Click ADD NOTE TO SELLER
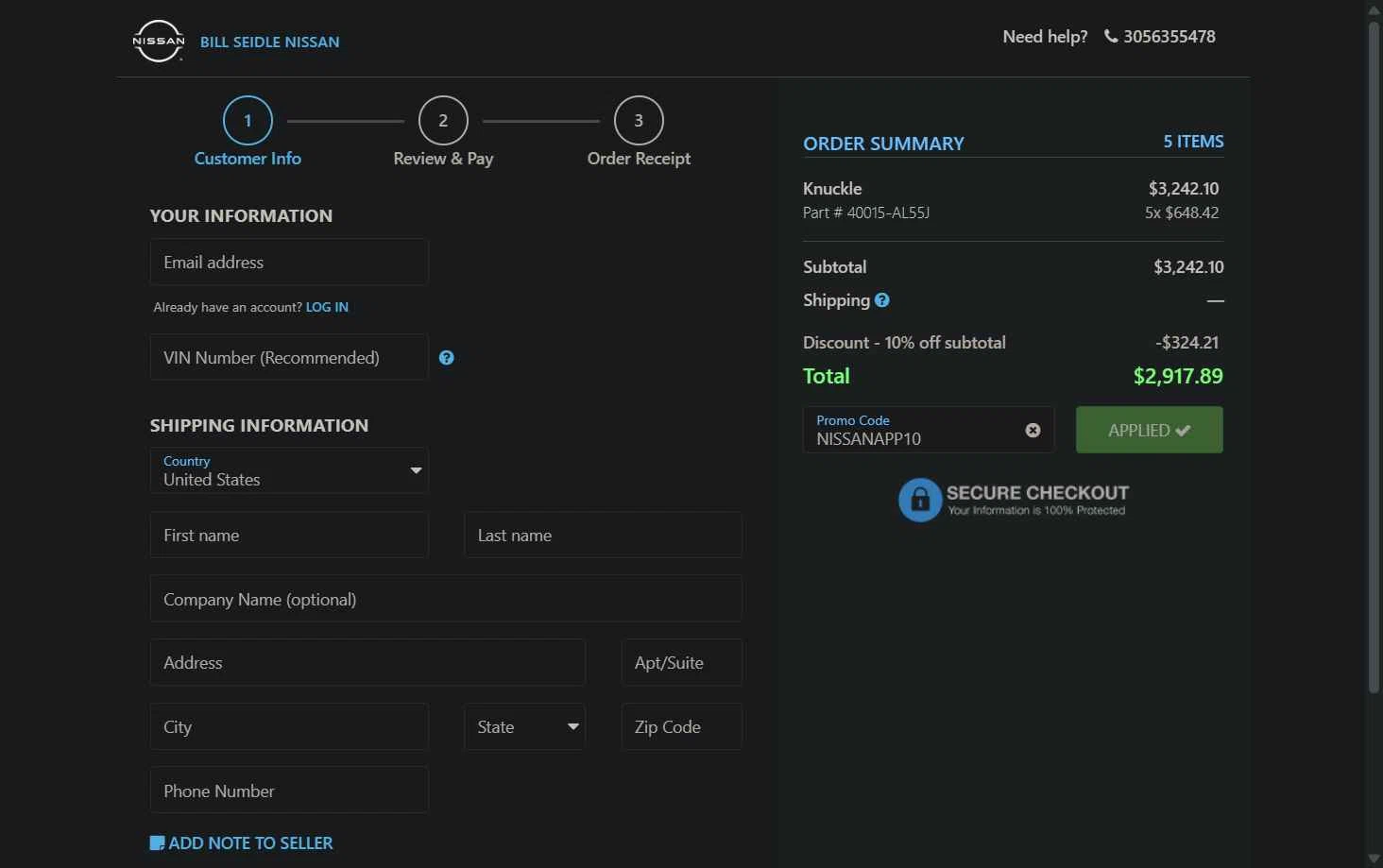Screen dimensions: 1383x868 (x=250, y=843)
